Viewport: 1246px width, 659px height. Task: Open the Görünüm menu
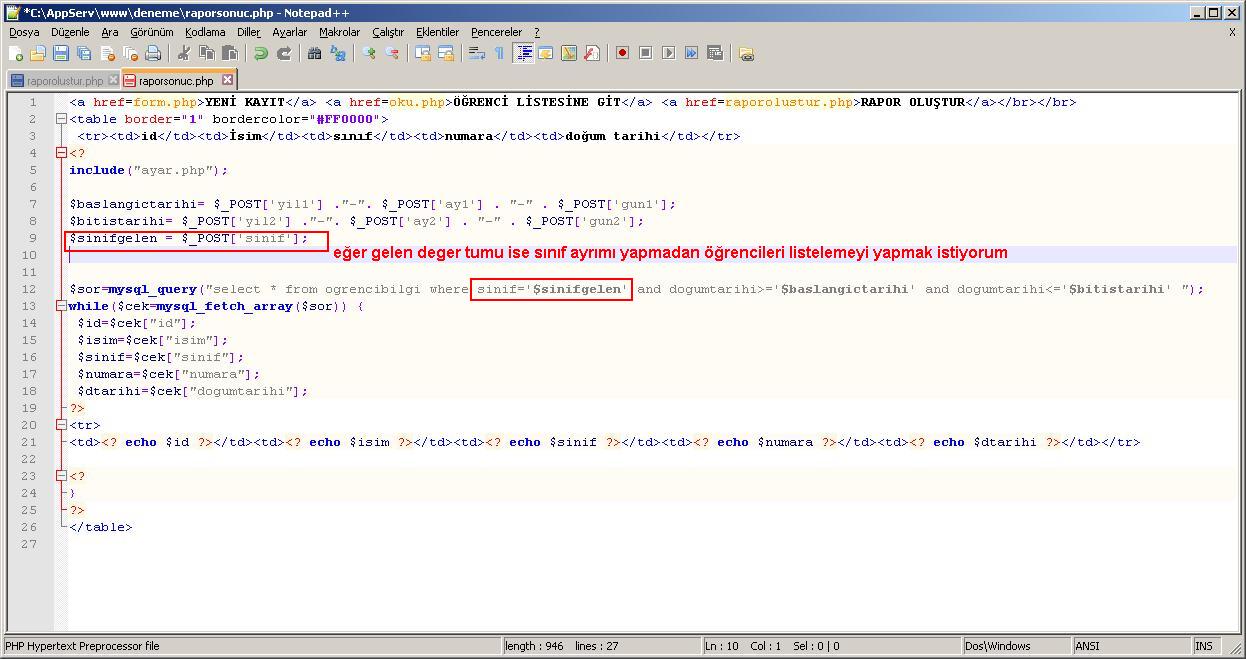tap(152, 32)
